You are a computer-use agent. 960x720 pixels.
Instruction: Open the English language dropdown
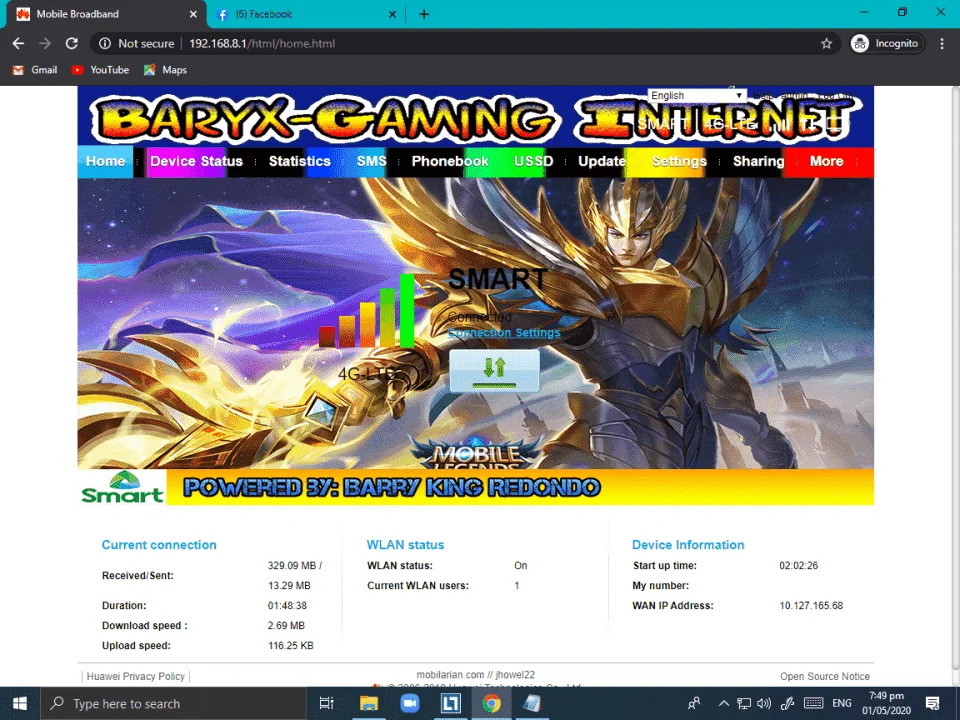tap(697, 96)
